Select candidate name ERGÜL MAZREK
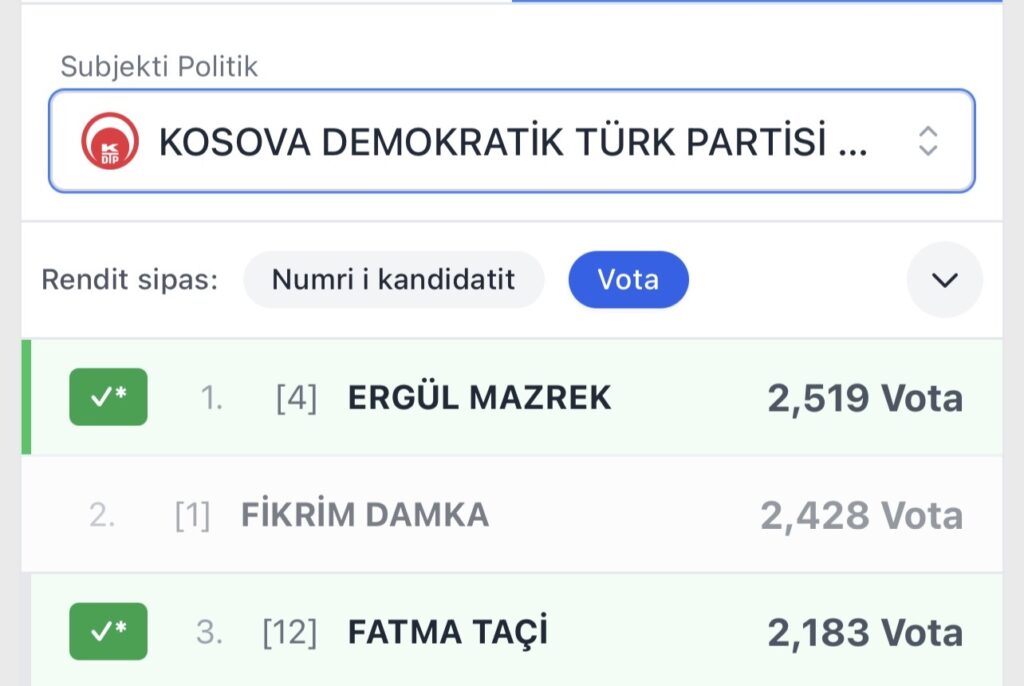 pyautogui.click(x=479, y=398)
